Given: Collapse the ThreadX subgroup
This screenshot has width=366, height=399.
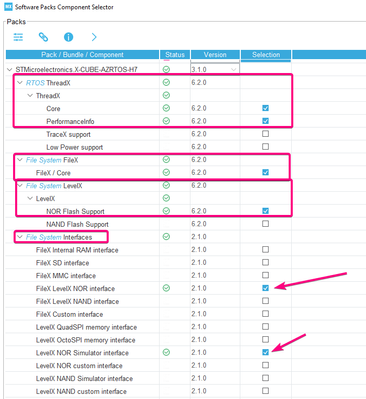Looking at the screenshot, I should 30,96.
